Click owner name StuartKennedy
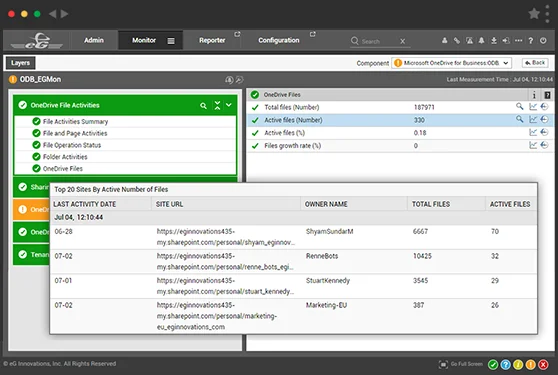 coord(328,281)
